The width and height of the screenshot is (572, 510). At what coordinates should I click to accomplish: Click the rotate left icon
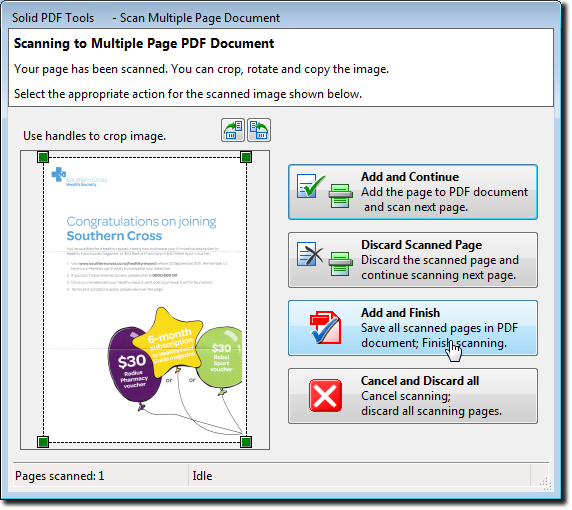tap(259, 130)
